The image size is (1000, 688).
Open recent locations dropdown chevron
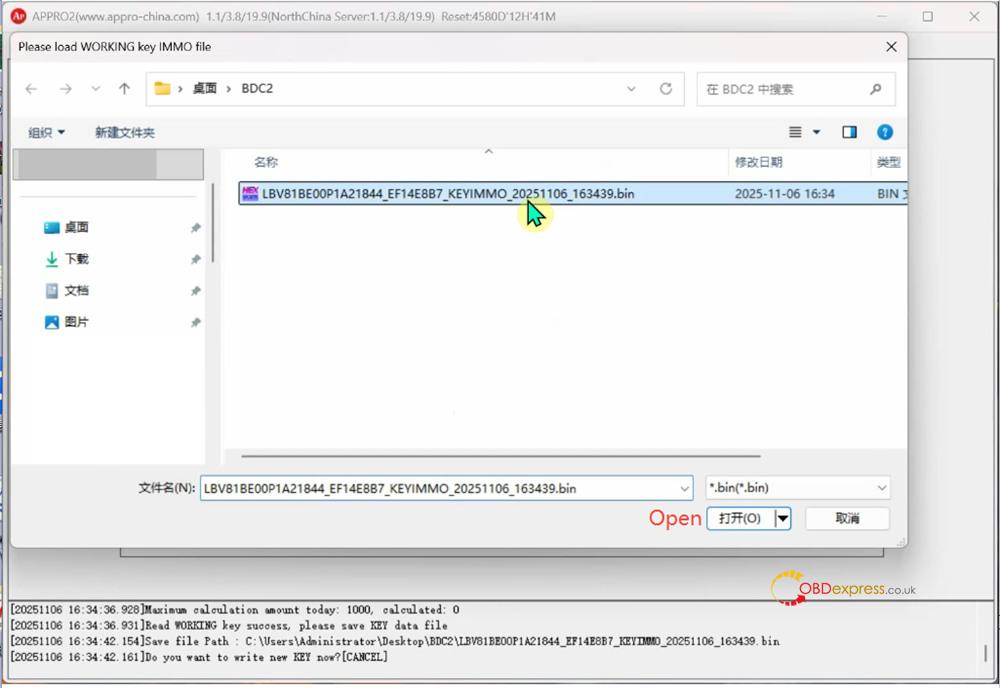tap(96, 89)
